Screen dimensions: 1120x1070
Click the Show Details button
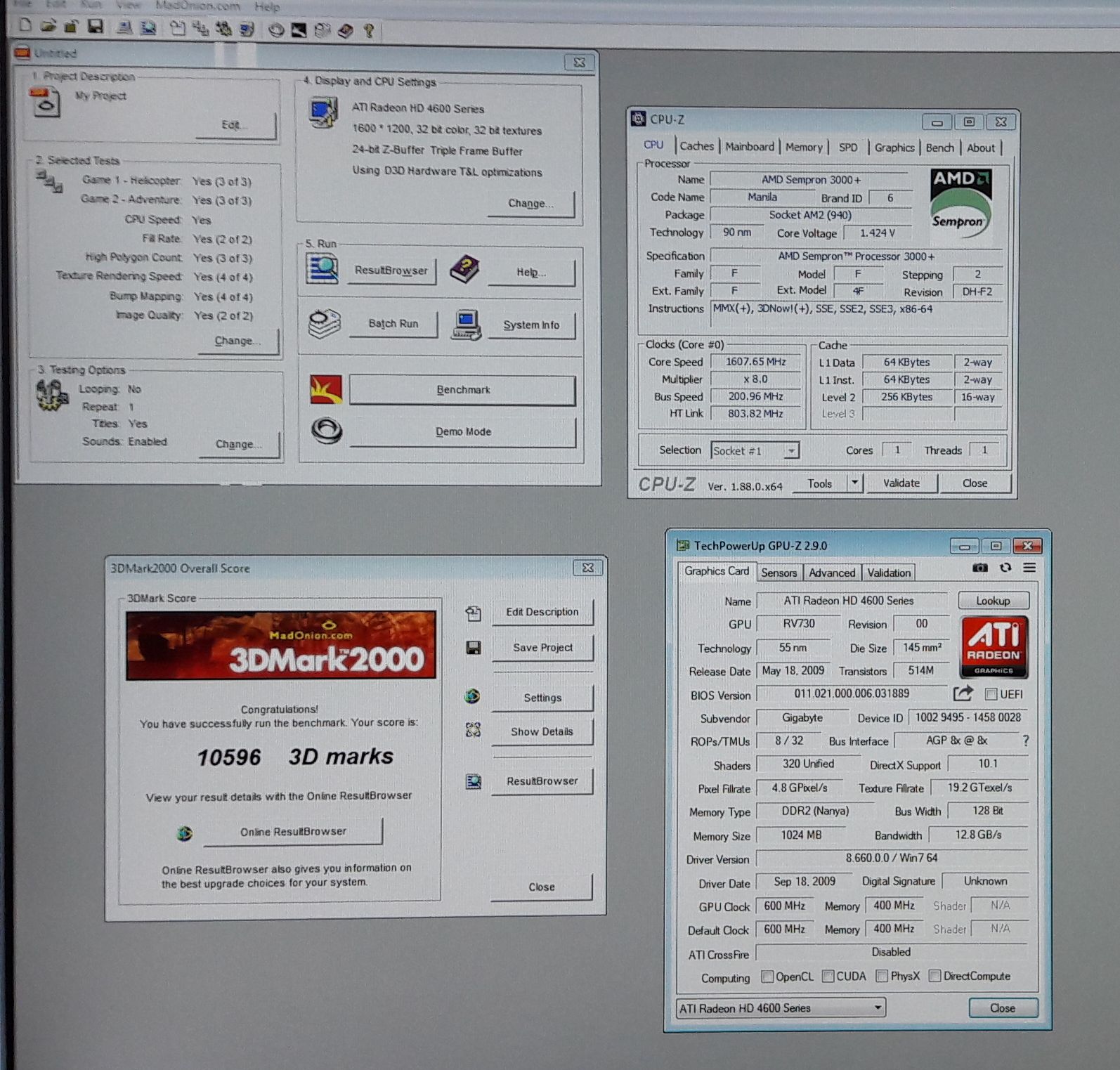pos(542,731)
